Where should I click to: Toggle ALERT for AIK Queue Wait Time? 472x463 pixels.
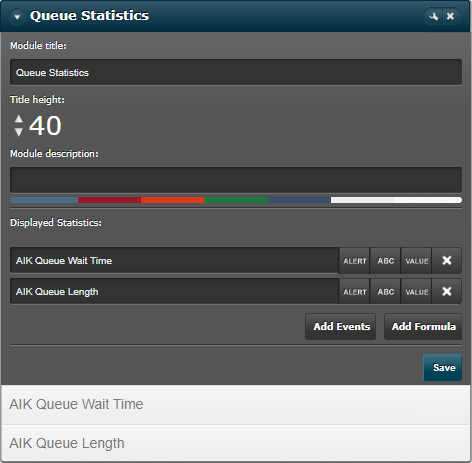(x=355, y=260)
